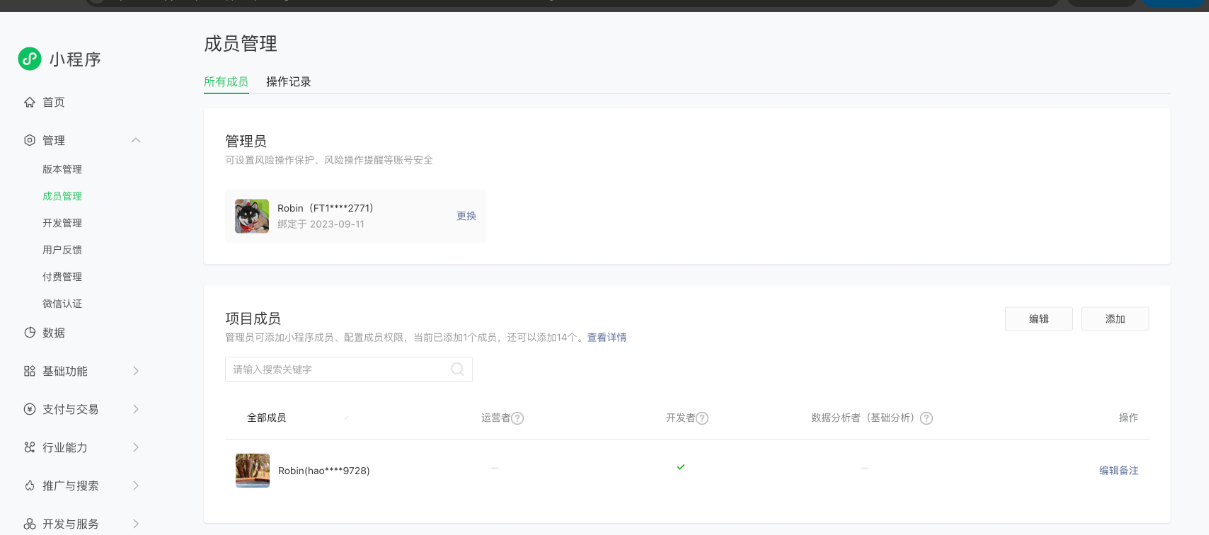Click 更换 link beside administrator Robin
This screenshot has width=1209, height=535.
(x=466, y=216)
